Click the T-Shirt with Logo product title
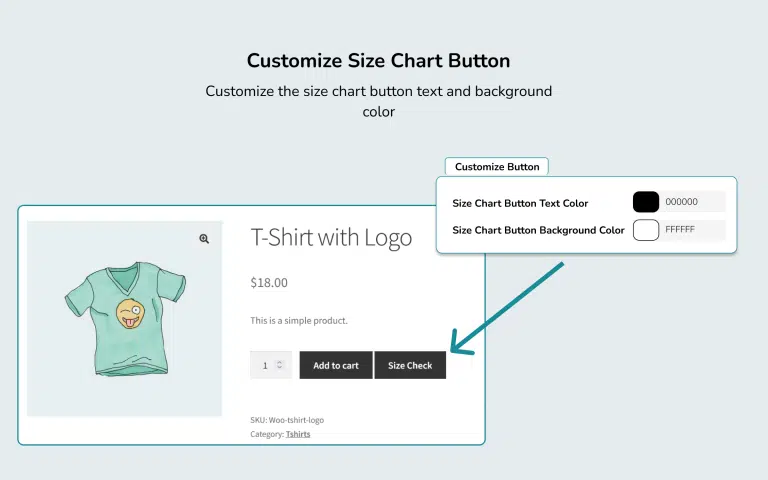Screen dimensions: 768x480 331,238
